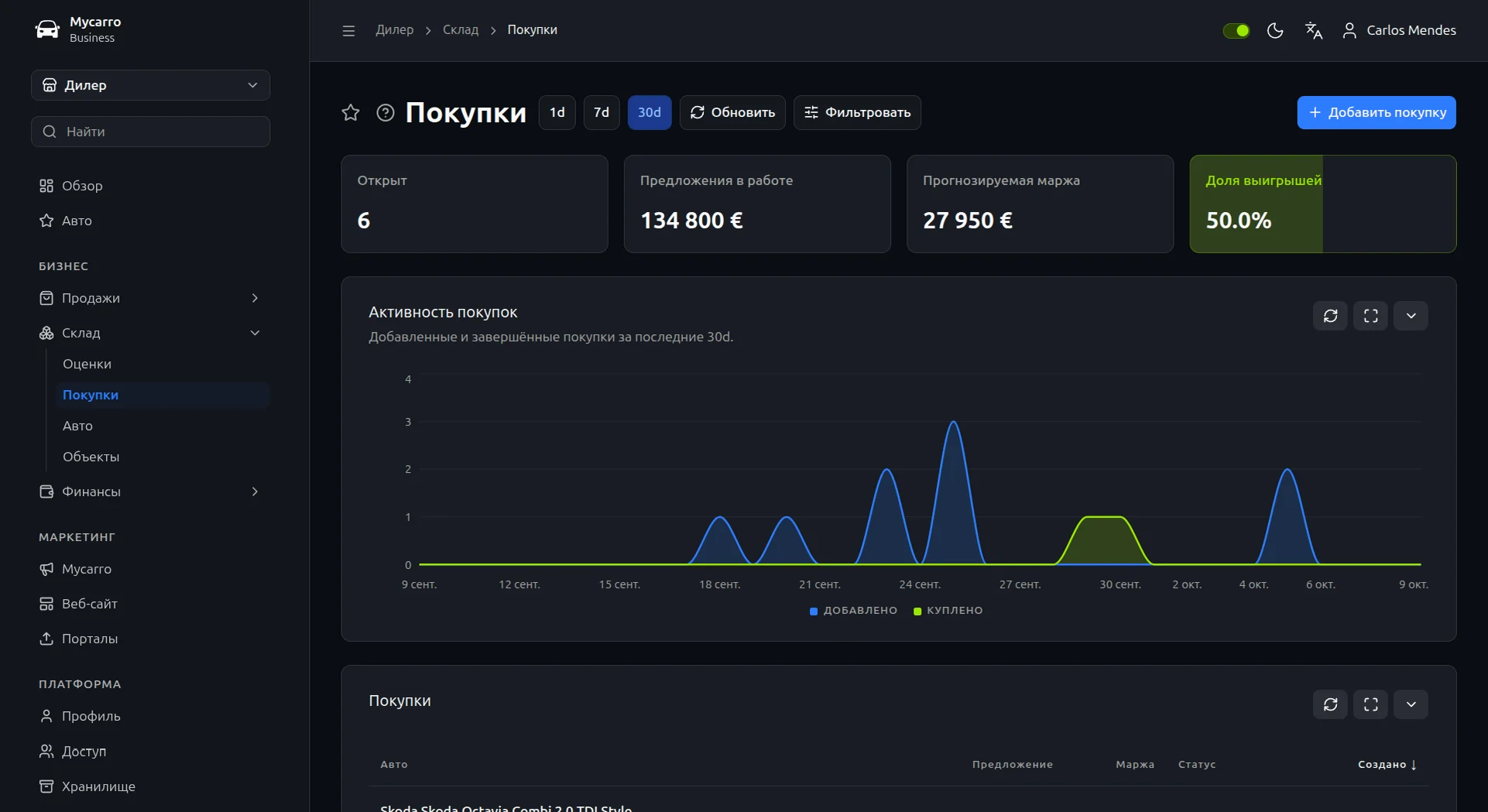
Task: Open help question mark next to Покупки
Action: (386, 112)
